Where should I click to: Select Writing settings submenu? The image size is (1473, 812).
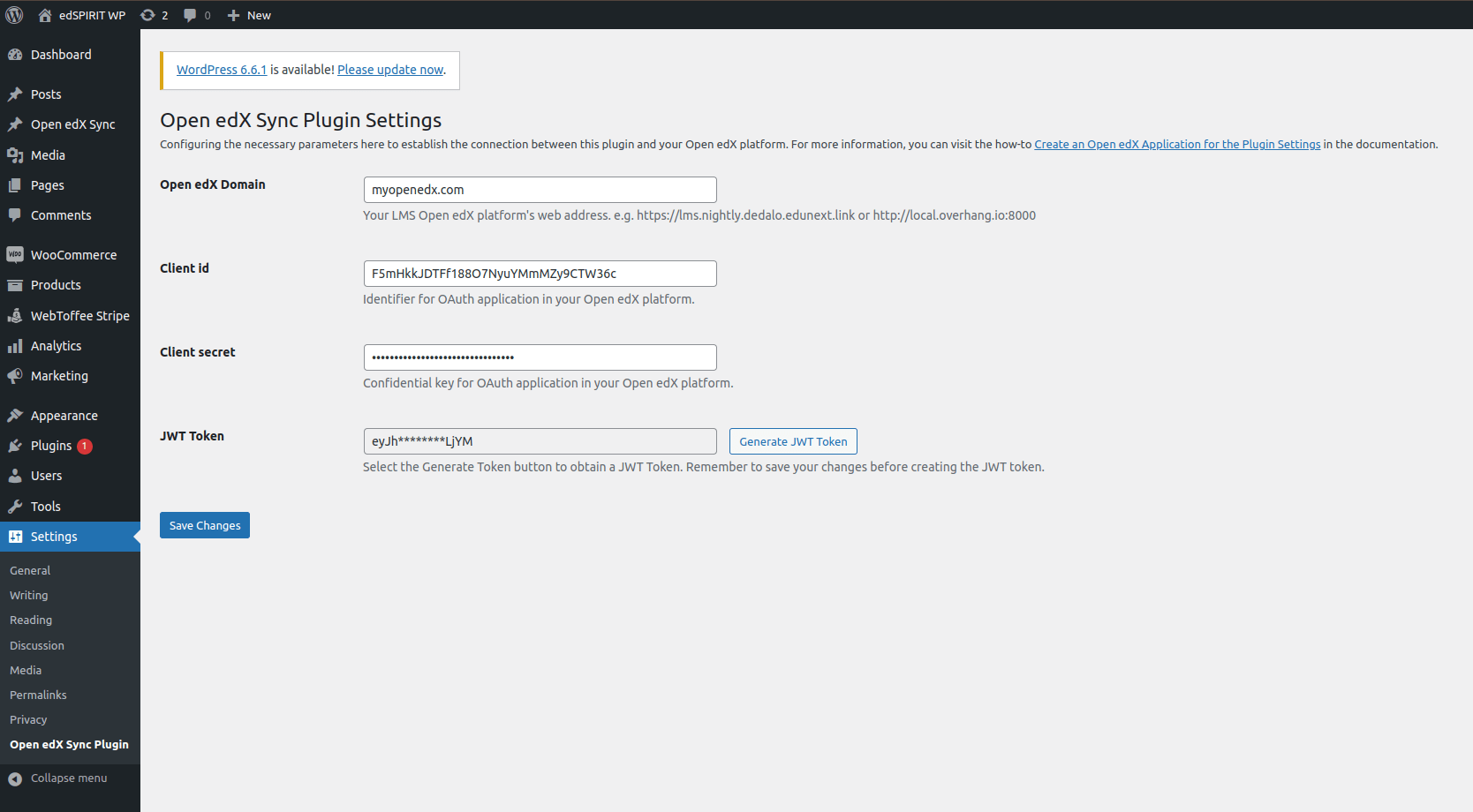coord(29,596)
